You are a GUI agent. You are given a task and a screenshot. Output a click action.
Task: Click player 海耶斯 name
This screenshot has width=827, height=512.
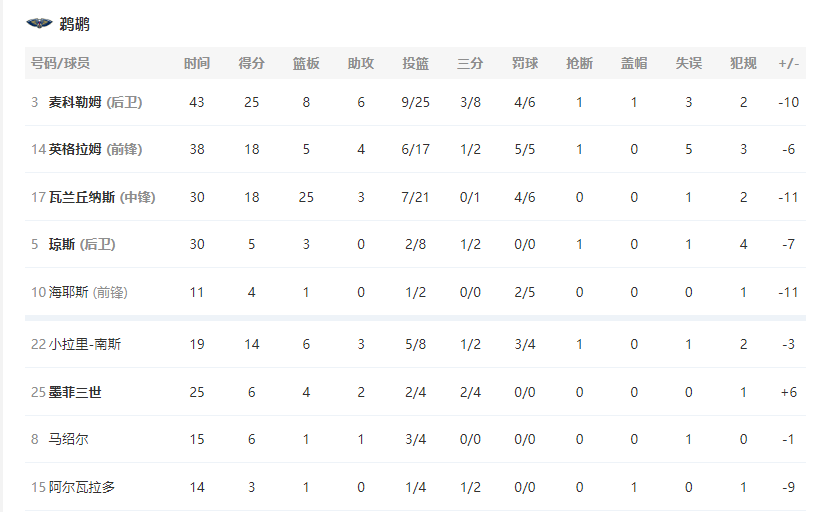(x=69, y=292)
